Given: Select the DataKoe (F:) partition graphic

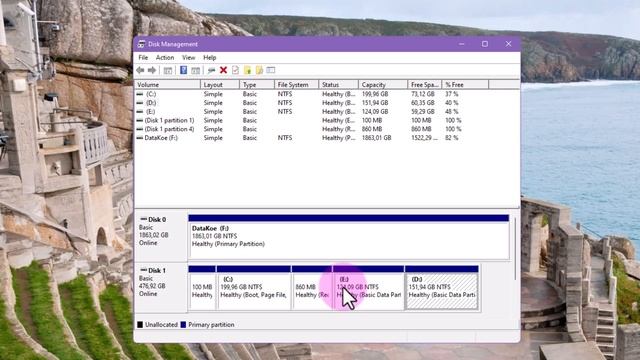Looking at the screenshot, I should [349, 237].
